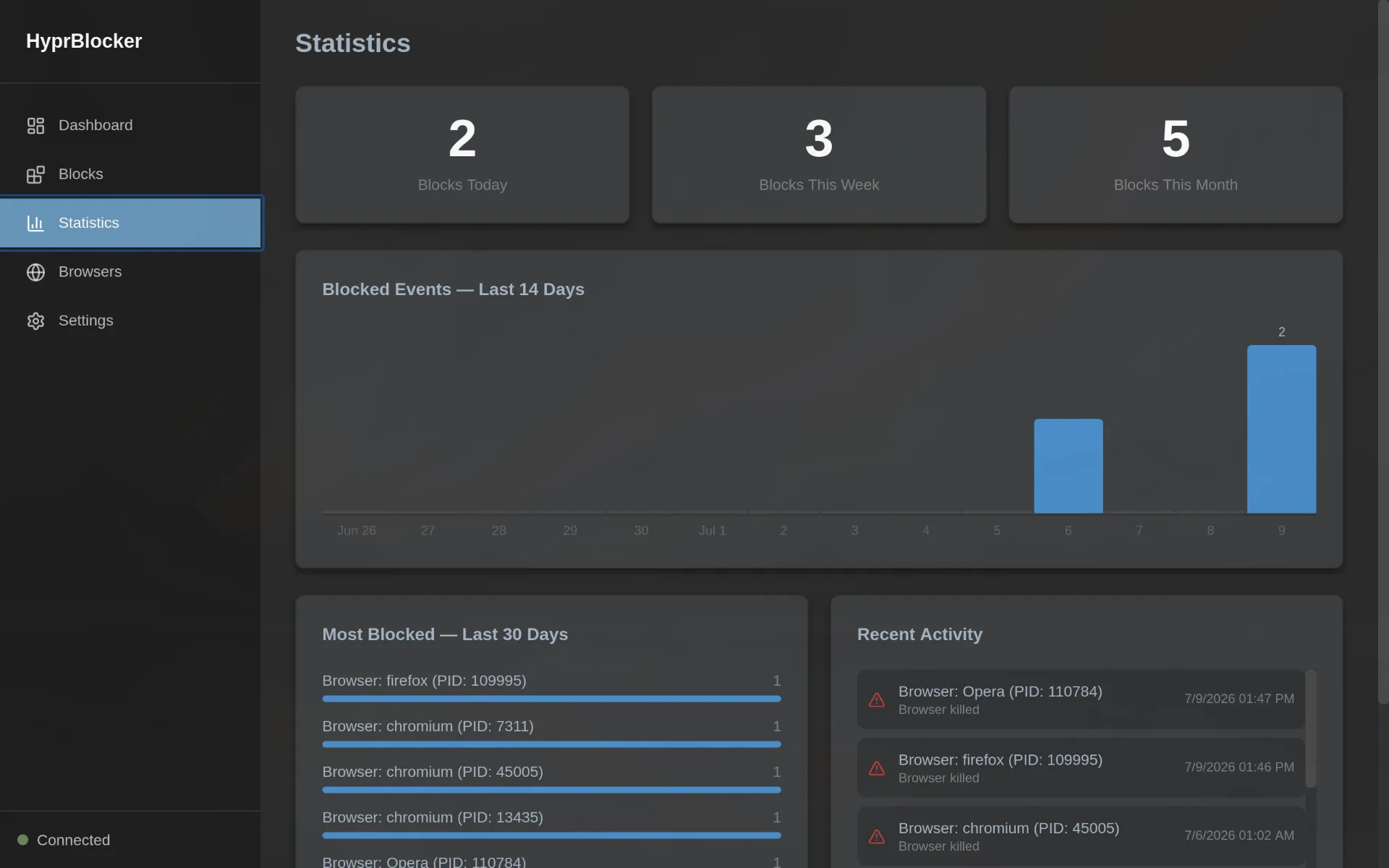Click the Jul 9 bar in chart
The width and height of the screenshot is (1389, 868).
[1281, 429]
